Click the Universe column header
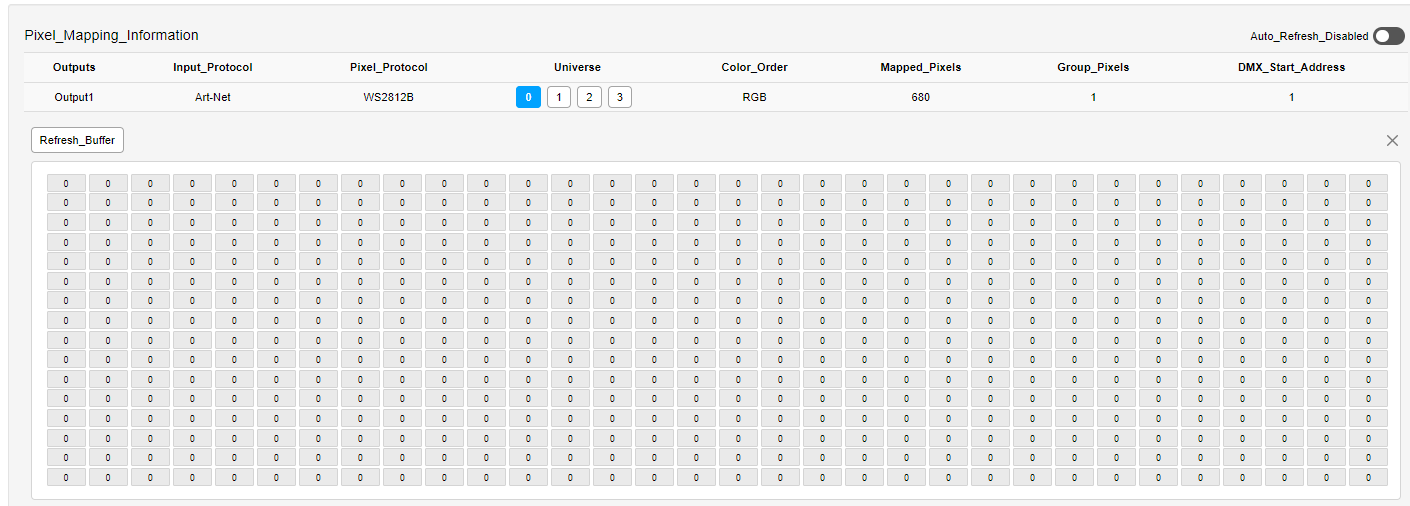The width and height of the screenshot is (1410, 506). tap(578, 67)
